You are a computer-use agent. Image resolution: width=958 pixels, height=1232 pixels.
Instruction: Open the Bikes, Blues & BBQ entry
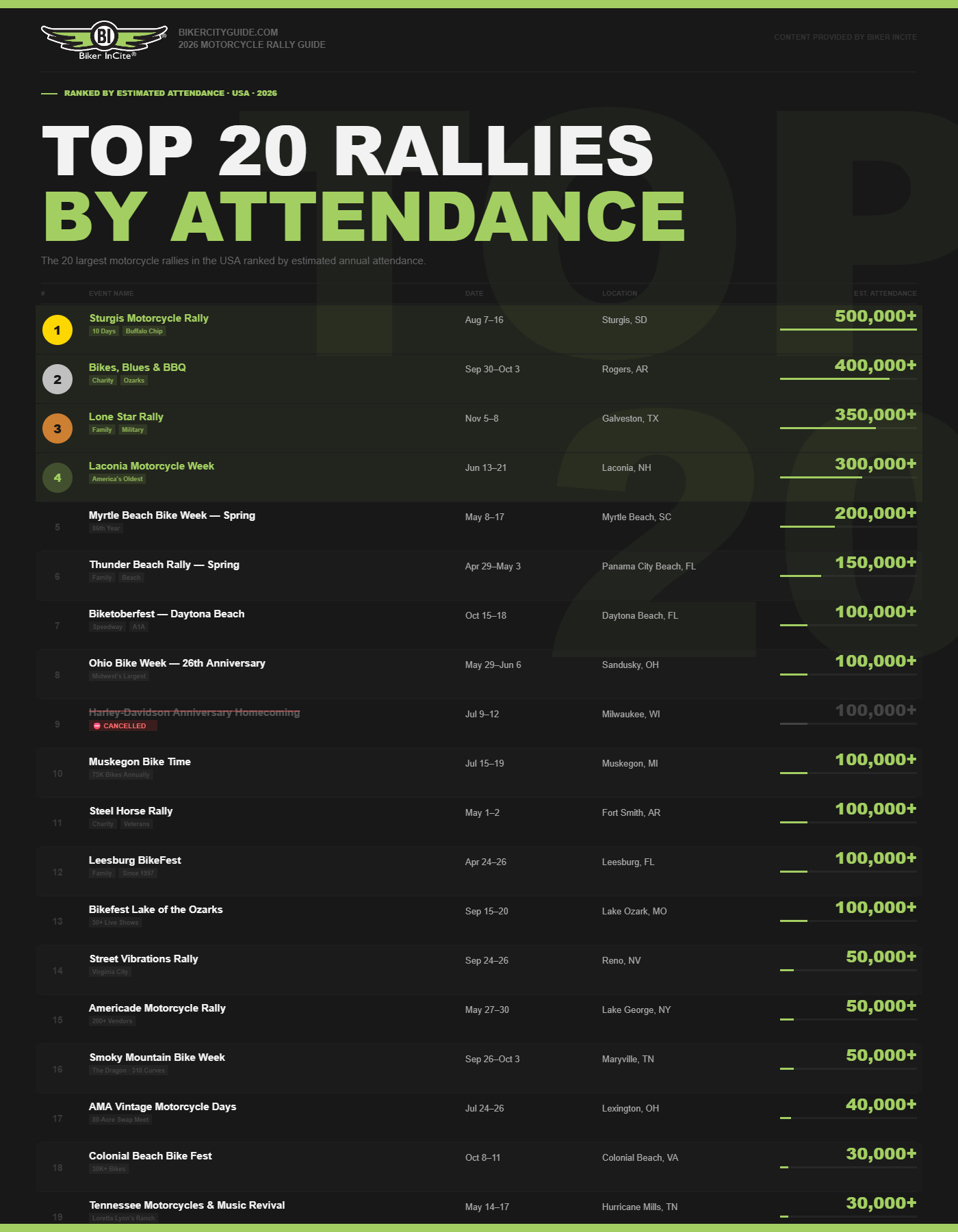click(x=138, y=368)
